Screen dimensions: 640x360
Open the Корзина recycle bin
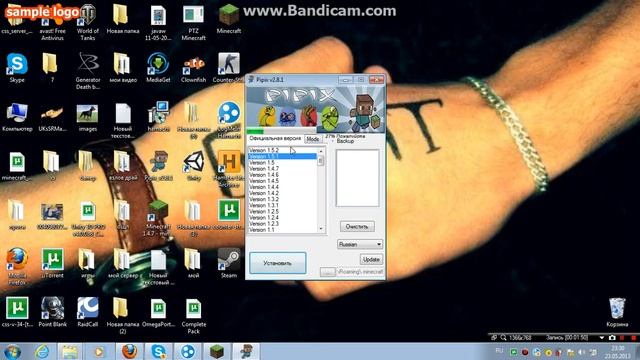coord(617,312)
